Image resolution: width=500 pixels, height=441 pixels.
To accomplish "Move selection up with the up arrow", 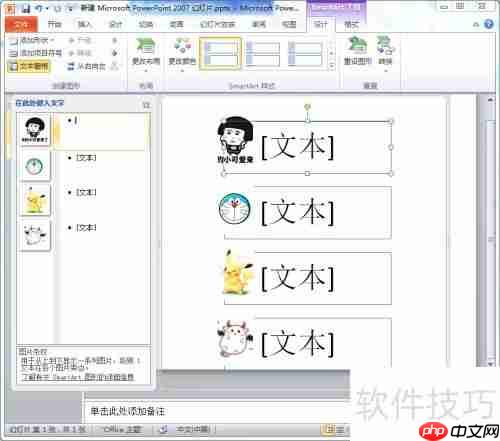I will click(115, 40).
